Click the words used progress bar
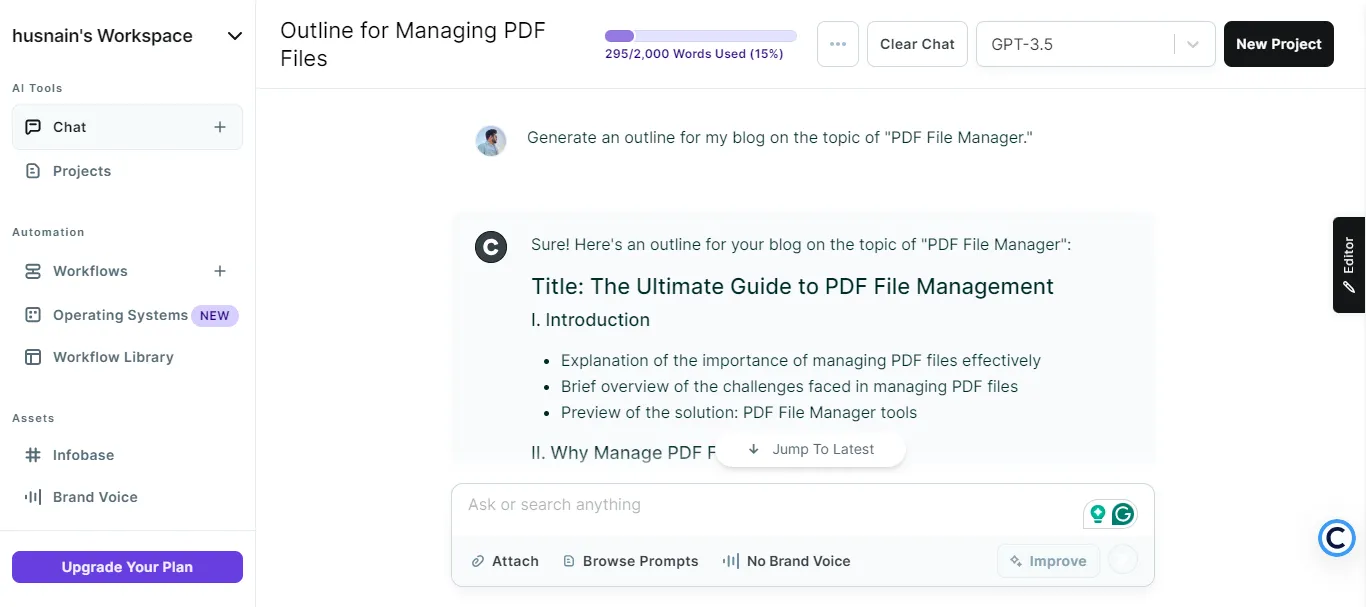 tap(700, 34)
